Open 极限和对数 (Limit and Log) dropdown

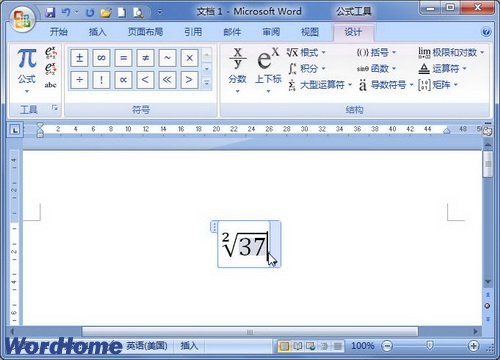pos(451,52)
